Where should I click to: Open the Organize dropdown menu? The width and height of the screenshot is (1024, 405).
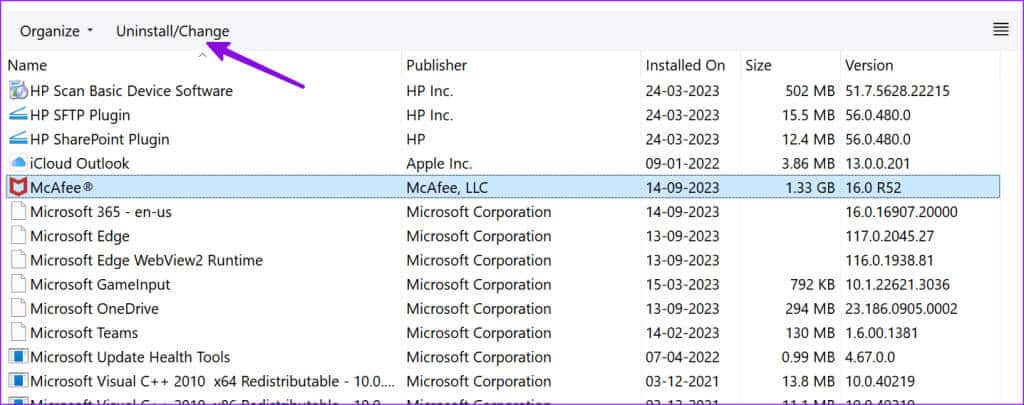point(56,31)
